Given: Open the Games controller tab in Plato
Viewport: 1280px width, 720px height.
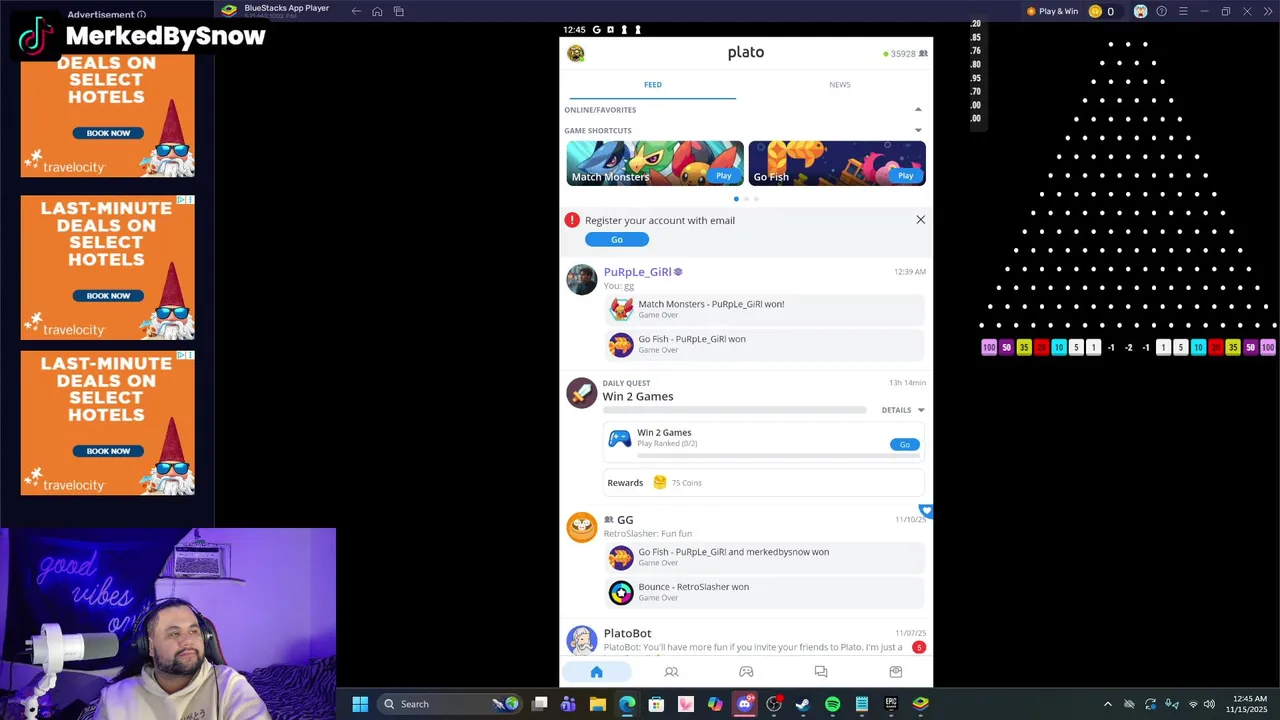Looking at the screenshot, I should [x=746, y=672].
